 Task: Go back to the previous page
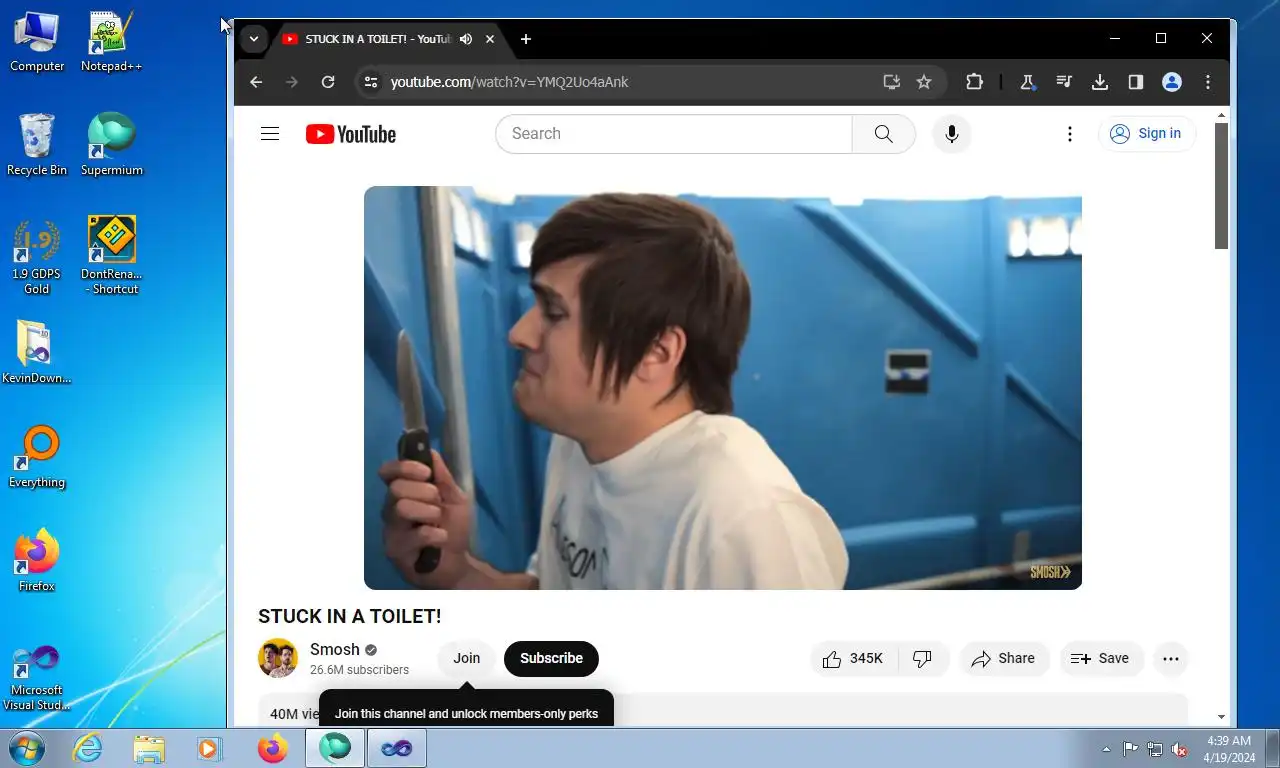point(256,82)
